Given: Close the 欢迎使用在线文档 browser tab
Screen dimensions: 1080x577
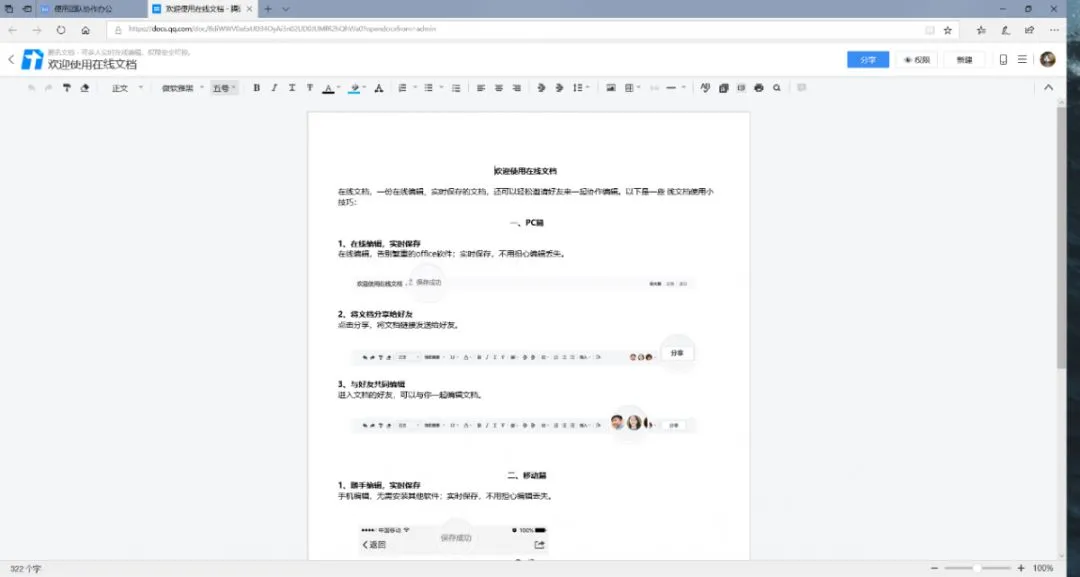Looking at the screenshot, I should coord(249,9).
